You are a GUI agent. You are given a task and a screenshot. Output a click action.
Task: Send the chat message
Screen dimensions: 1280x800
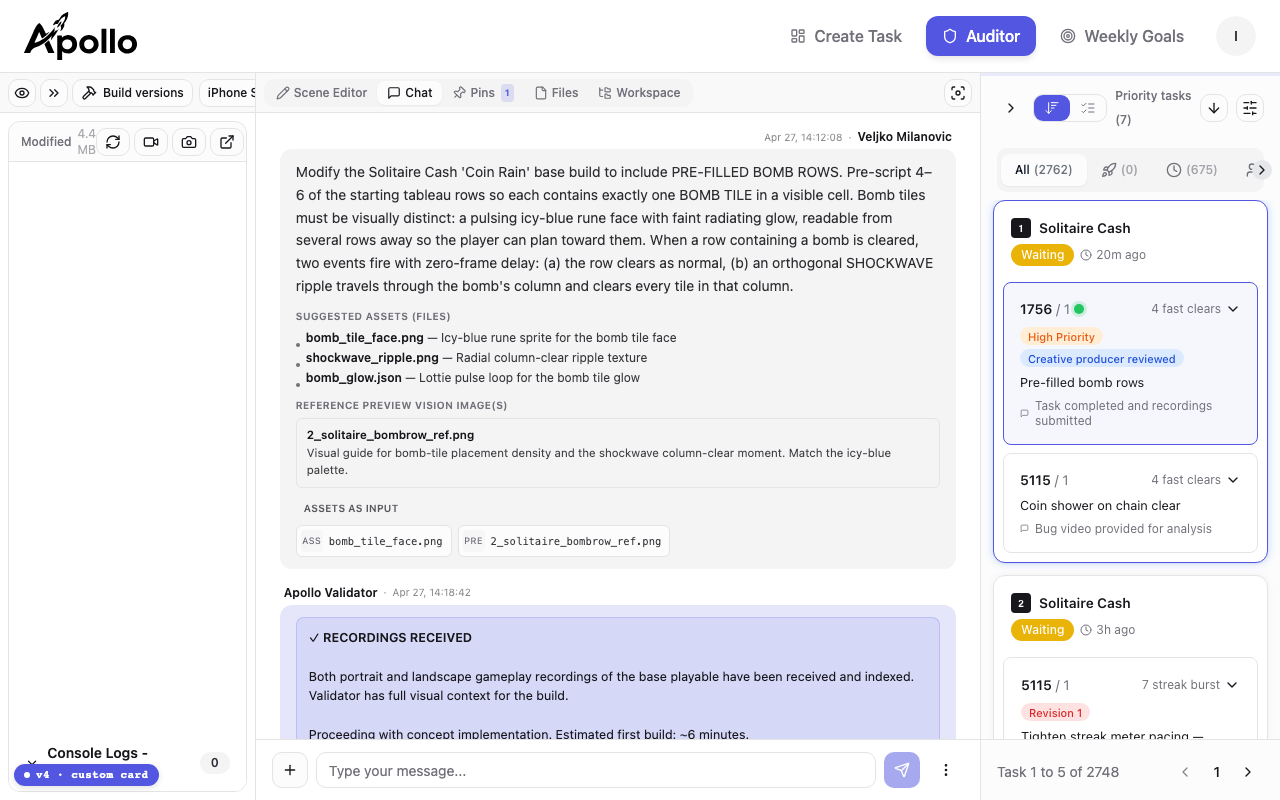(902, 770)
